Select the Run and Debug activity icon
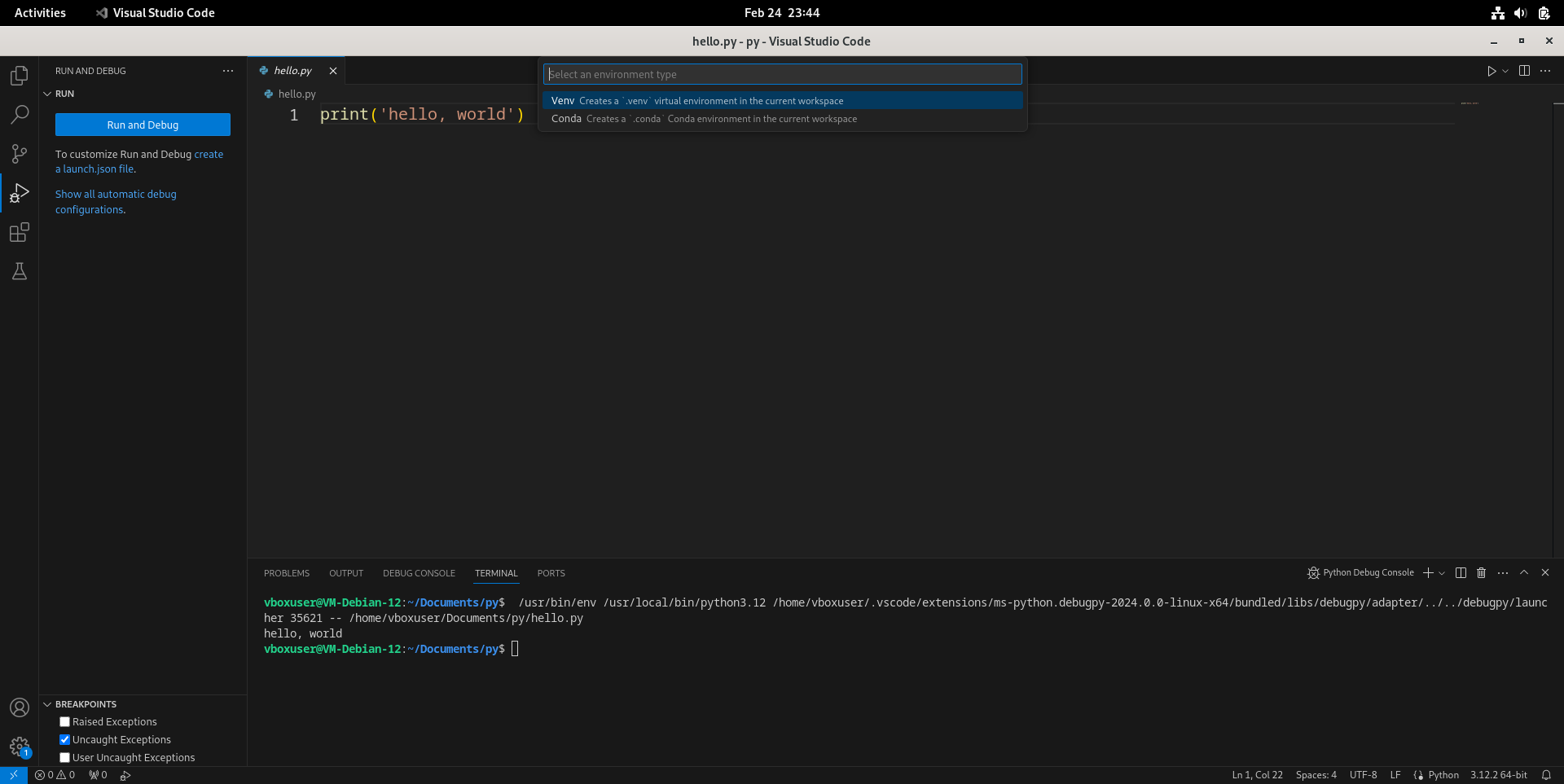Image resolution: width=1564 pixels, height=784 pixels. click(20, 193)
